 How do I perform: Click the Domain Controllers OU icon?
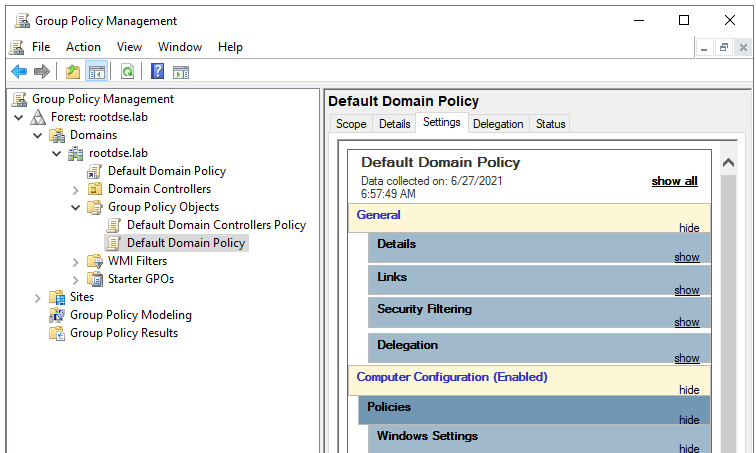coord(94,189)
